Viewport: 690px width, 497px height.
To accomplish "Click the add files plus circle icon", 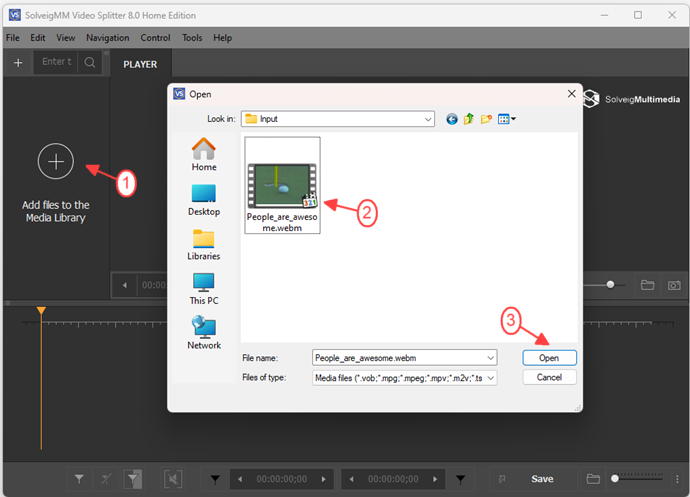I will point(56,161).
